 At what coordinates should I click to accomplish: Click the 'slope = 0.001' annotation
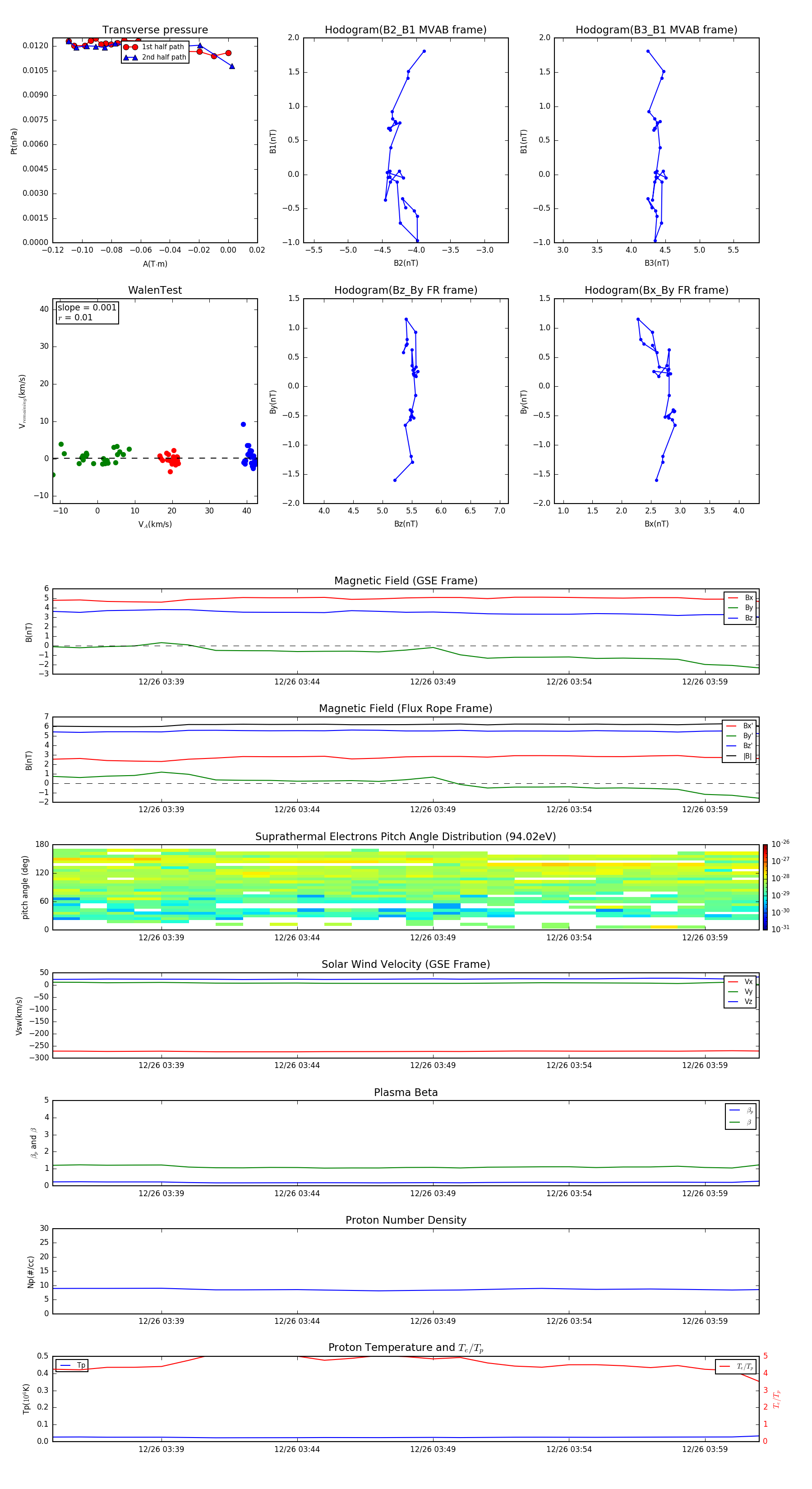(87, 308)
